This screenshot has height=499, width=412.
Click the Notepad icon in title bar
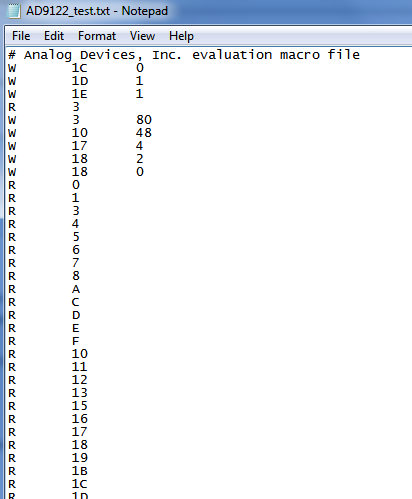13,10
